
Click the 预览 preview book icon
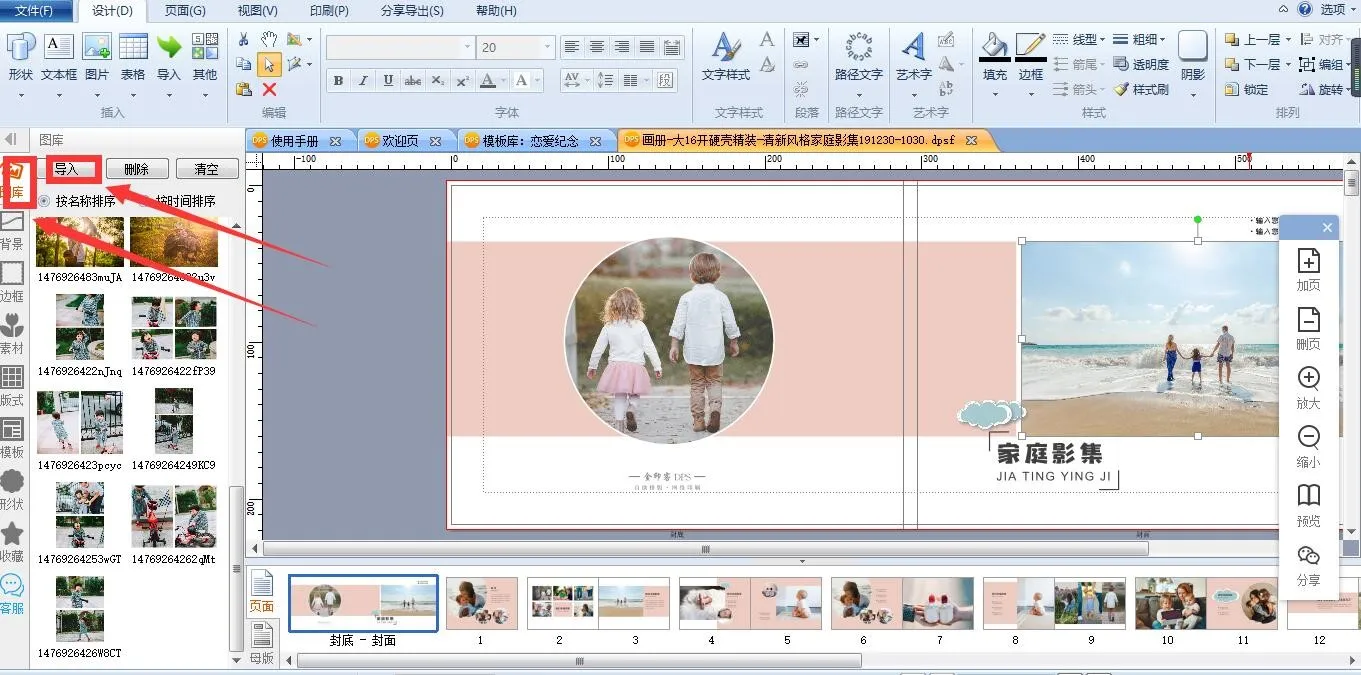pos(1308,496)
